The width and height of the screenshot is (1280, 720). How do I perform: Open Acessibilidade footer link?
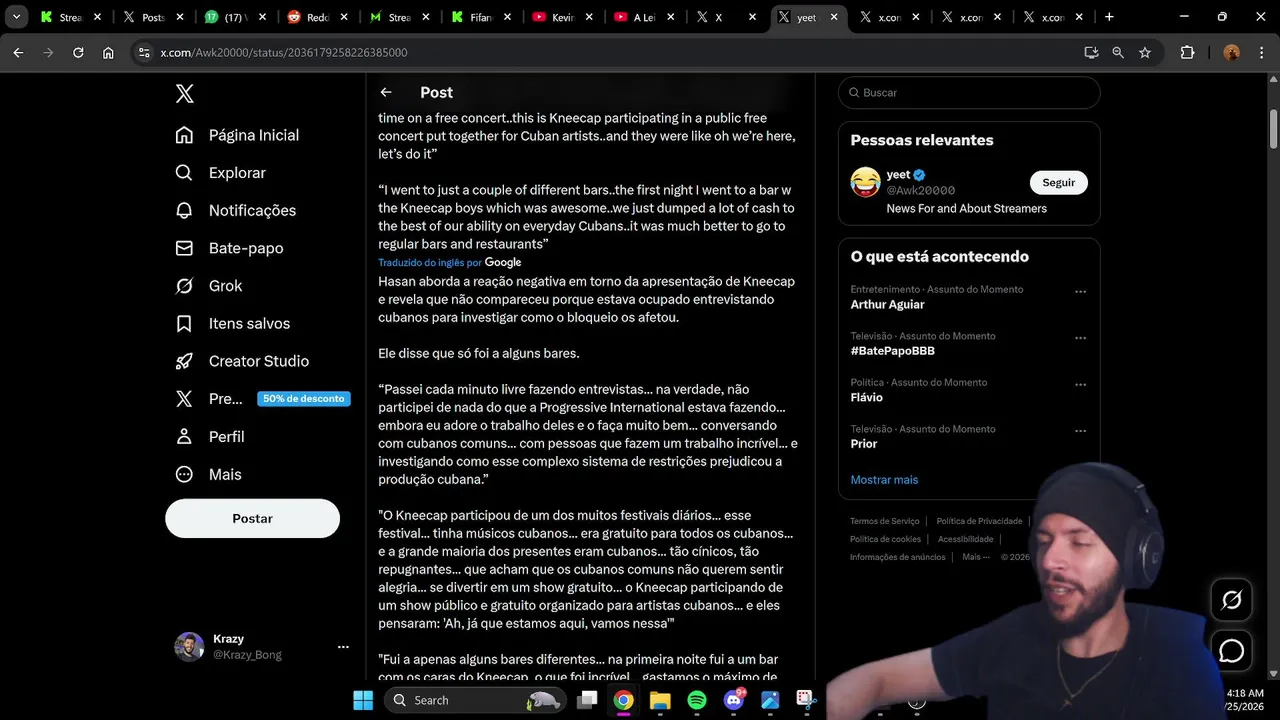click(965, 539)
